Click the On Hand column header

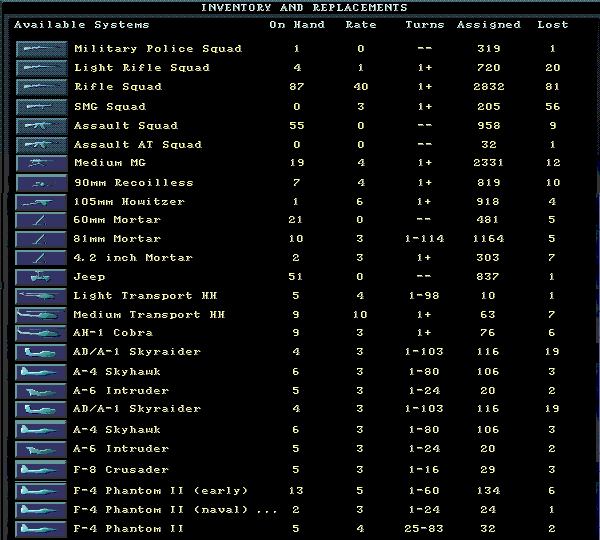click(297, 25)
